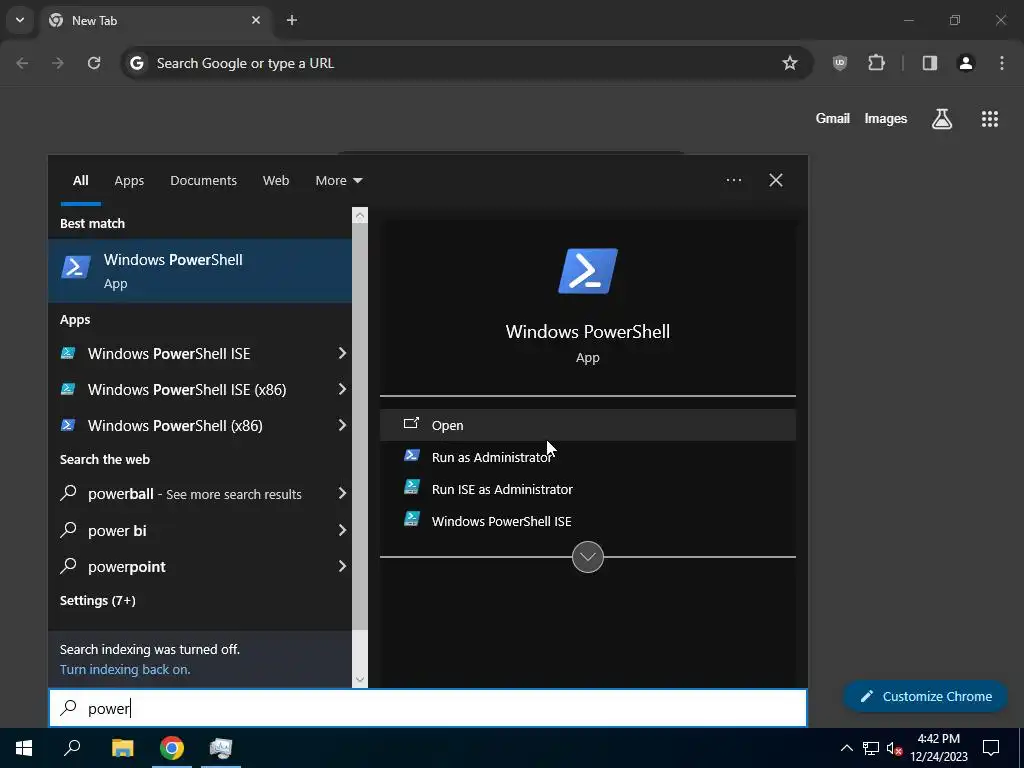Click magnifier icon beside powerpoint suggestion

[x=69, y=566]
